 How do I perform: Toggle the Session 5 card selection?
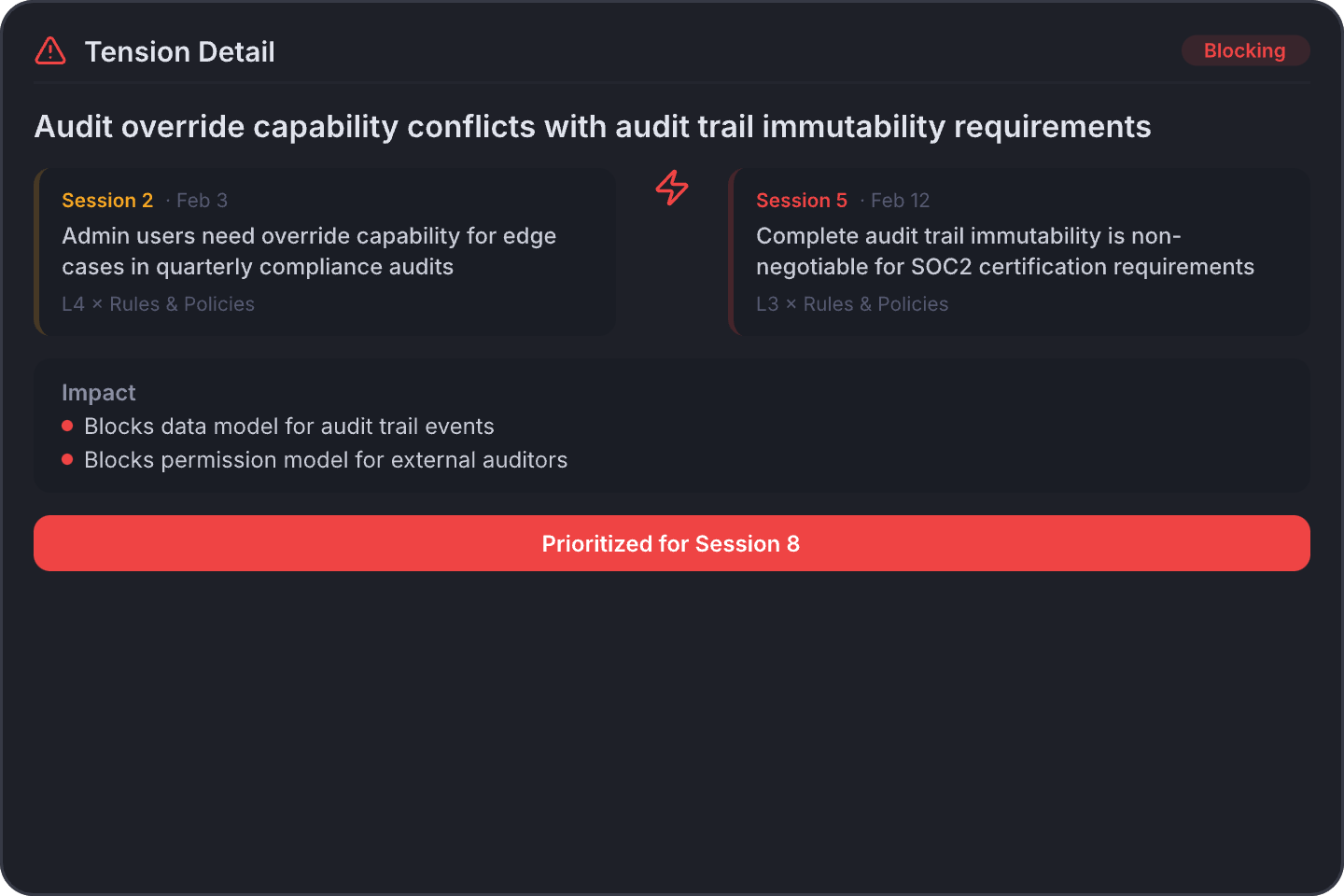(x=1019, y=252)
